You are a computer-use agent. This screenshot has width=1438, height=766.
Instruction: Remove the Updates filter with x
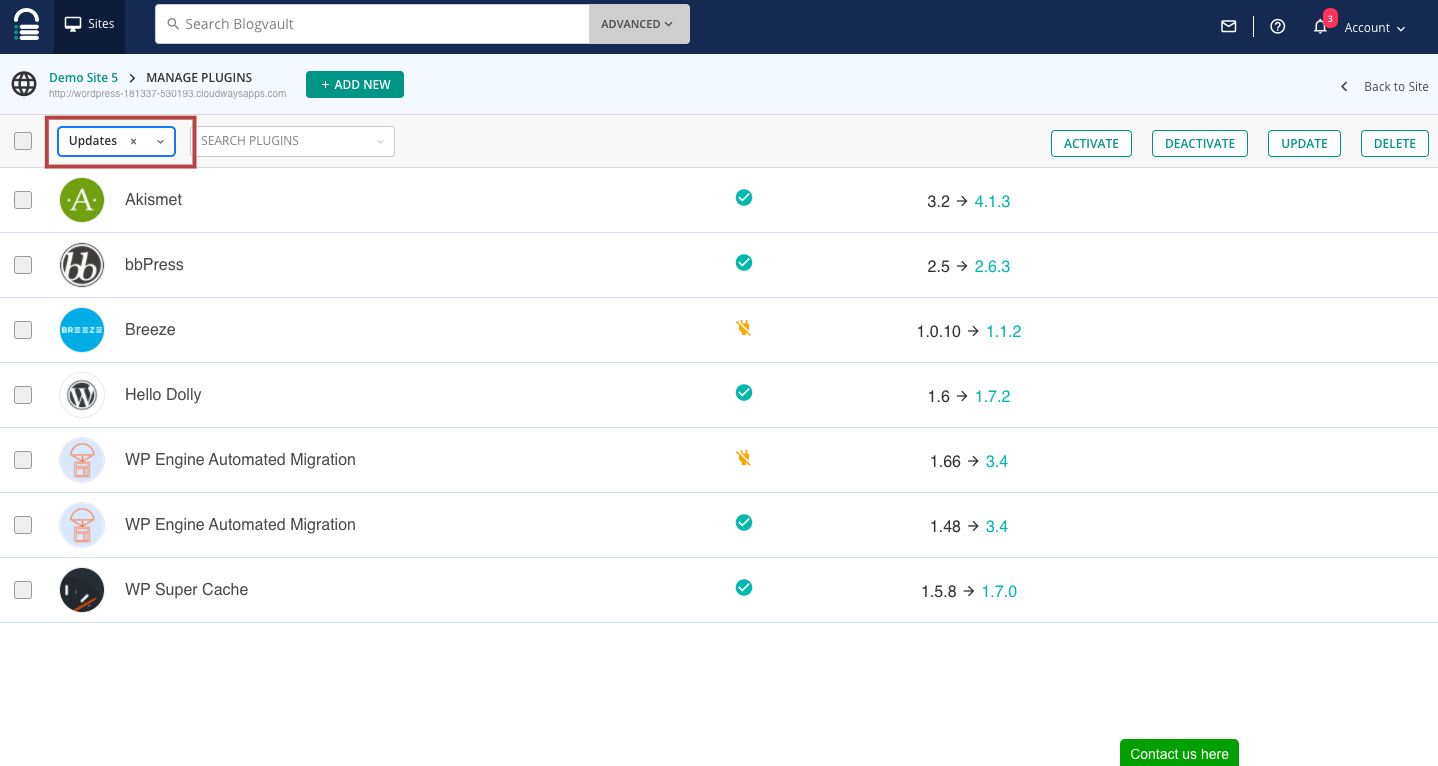tap(133, 142)
